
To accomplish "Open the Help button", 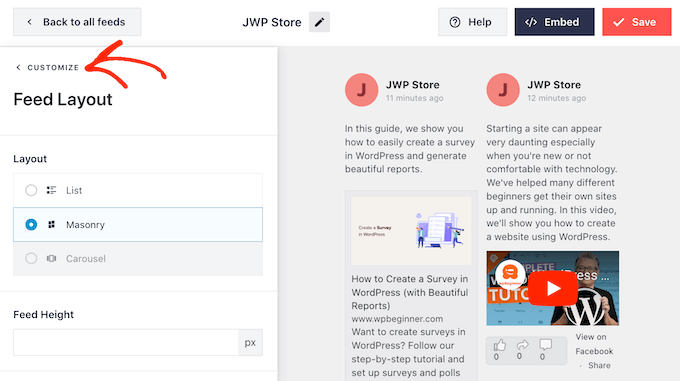I will 472,22.
